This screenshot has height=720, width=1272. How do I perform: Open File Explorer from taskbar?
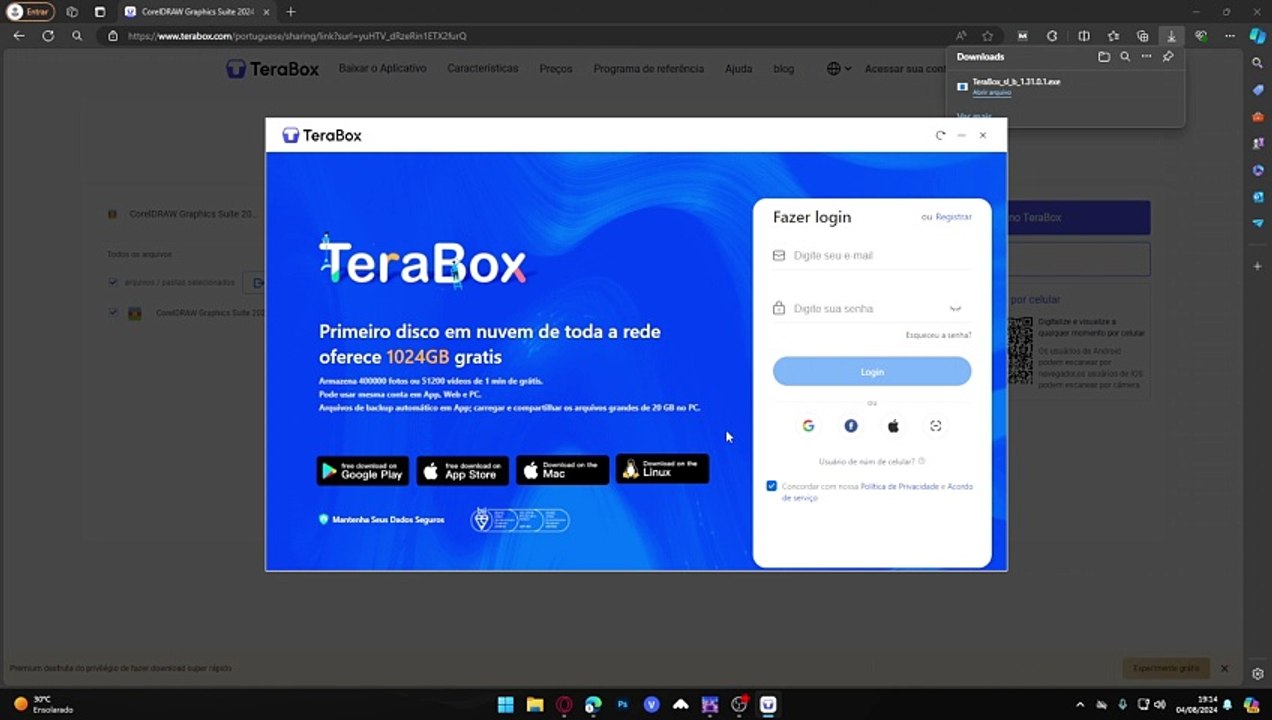coord(535,704)
